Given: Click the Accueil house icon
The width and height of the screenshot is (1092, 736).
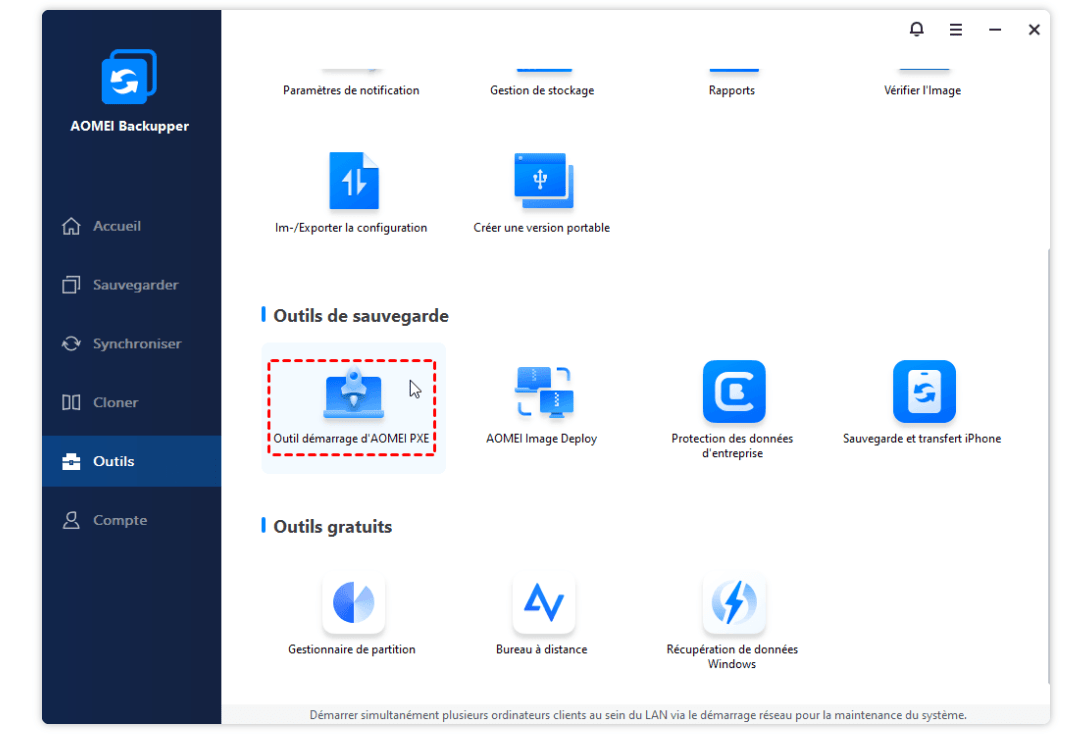Looking at the screenshot, I should click(x=71, y=226).
